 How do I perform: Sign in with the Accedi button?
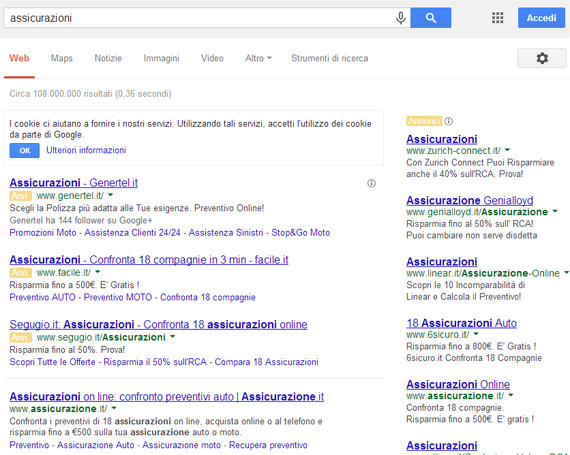[x=541, y=18]
